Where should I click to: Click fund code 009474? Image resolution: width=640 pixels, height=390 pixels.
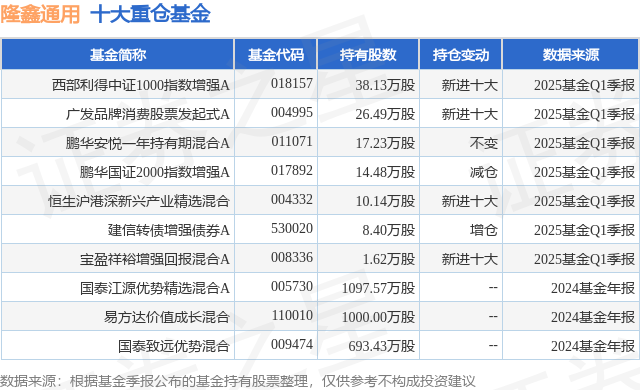pos(292,344)
